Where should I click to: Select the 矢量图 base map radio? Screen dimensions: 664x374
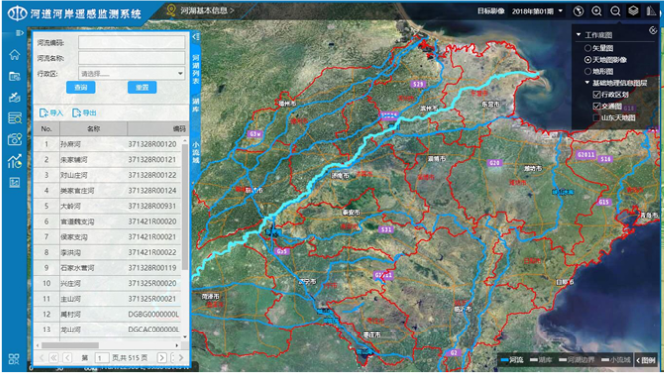tap(588, 48)
